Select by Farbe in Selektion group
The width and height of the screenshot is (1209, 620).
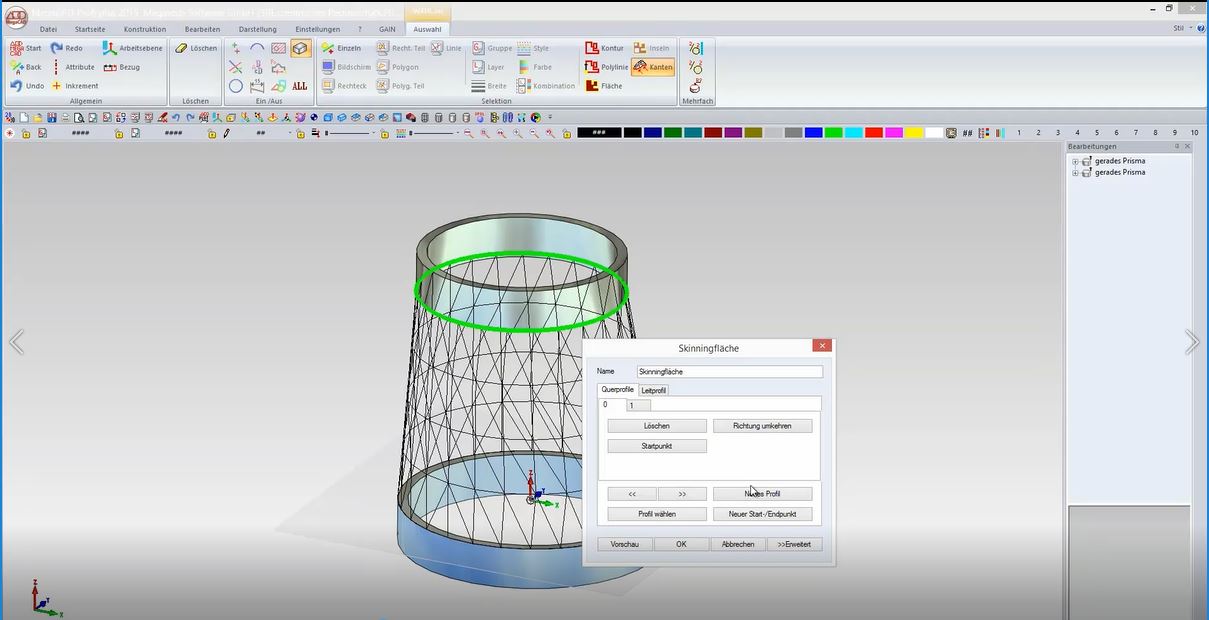534,67
